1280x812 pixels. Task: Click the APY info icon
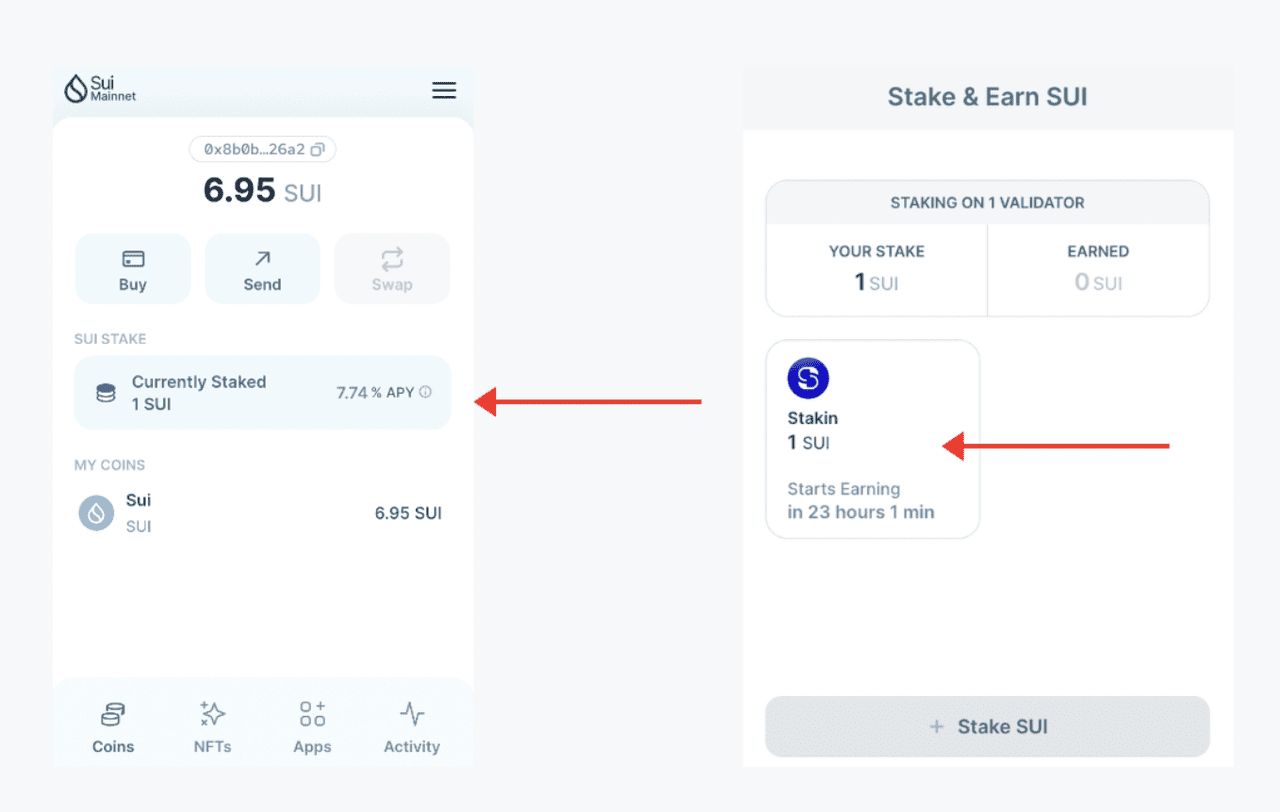(425, 392)
